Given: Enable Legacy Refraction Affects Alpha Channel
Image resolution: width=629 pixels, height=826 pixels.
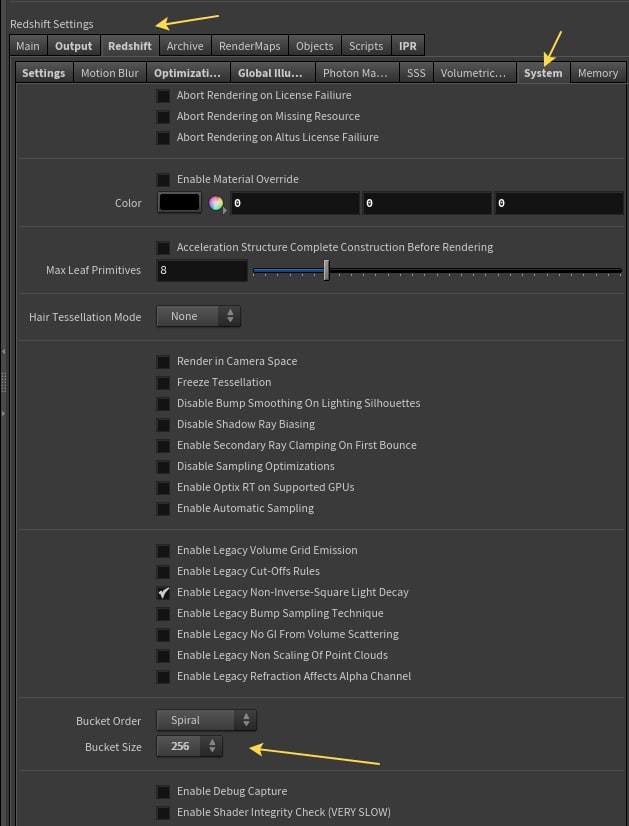Looking at the screenshot, I should [163, 677].
